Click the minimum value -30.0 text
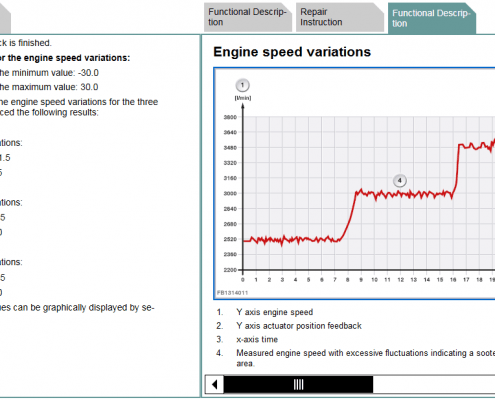Image resolution: width=495 pixels, height=400 pixels. coord(49,73)
